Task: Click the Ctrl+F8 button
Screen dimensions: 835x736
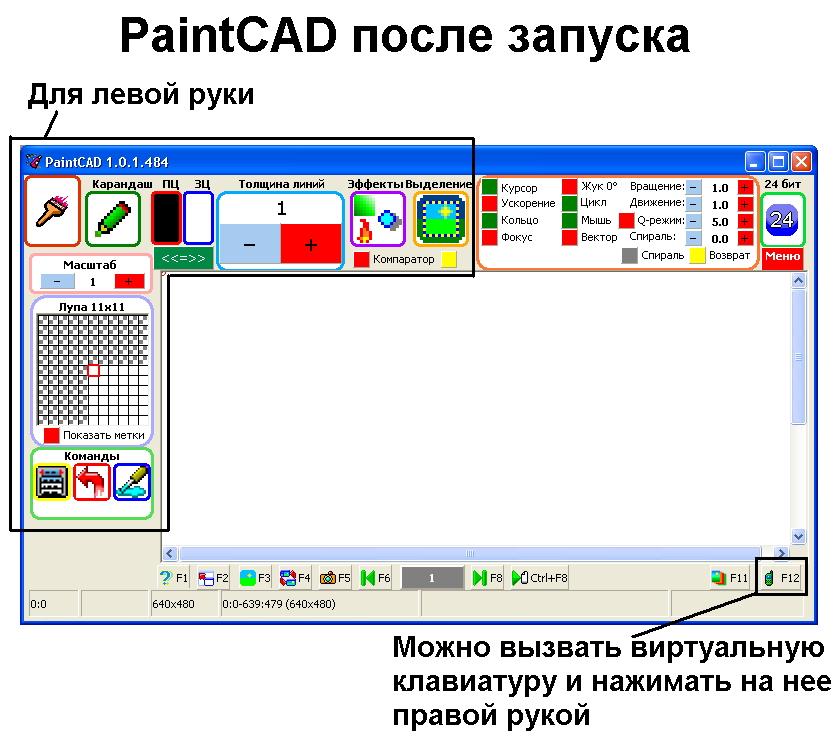Action: [x=539, y=578]
